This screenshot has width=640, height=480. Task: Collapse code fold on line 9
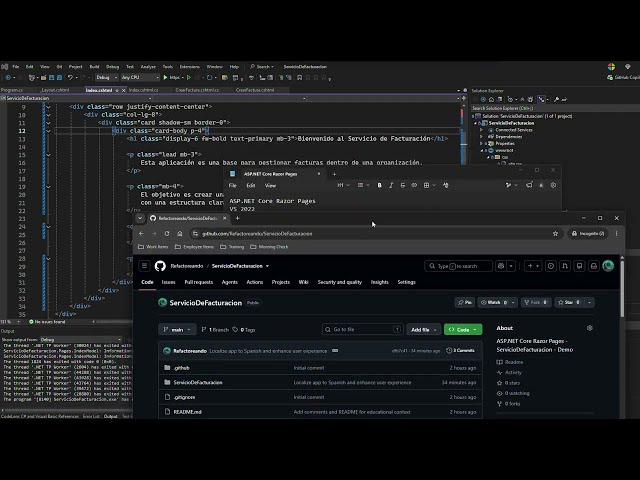(48, 107)
